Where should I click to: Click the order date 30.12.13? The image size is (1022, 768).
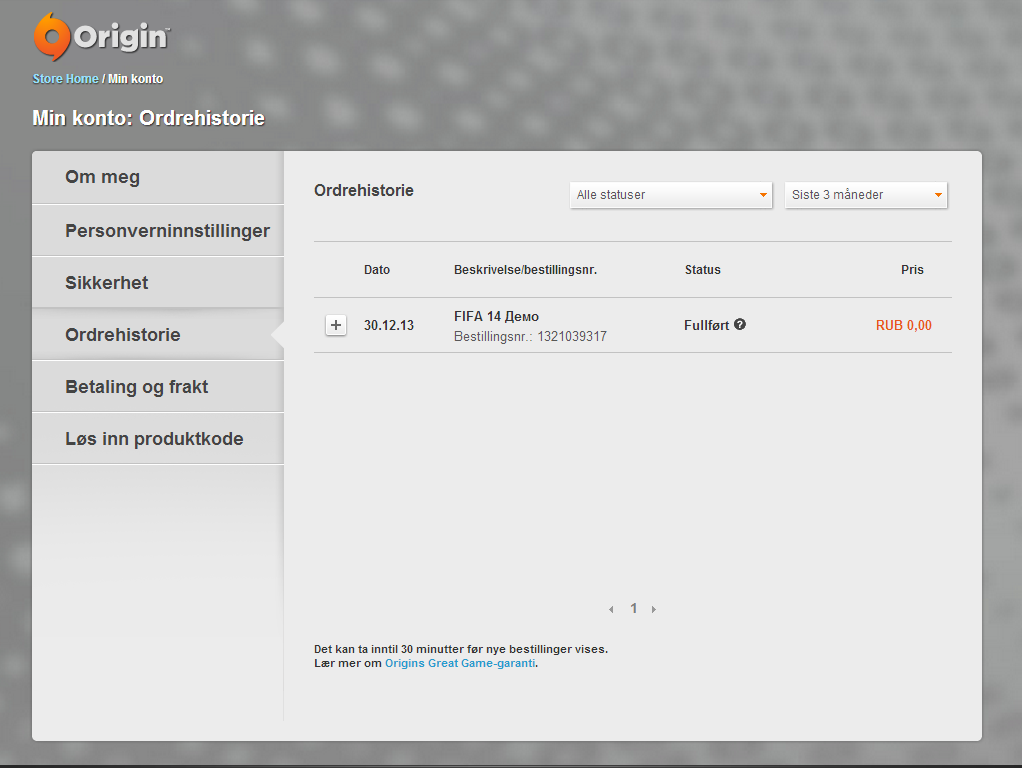click(388, 325)
